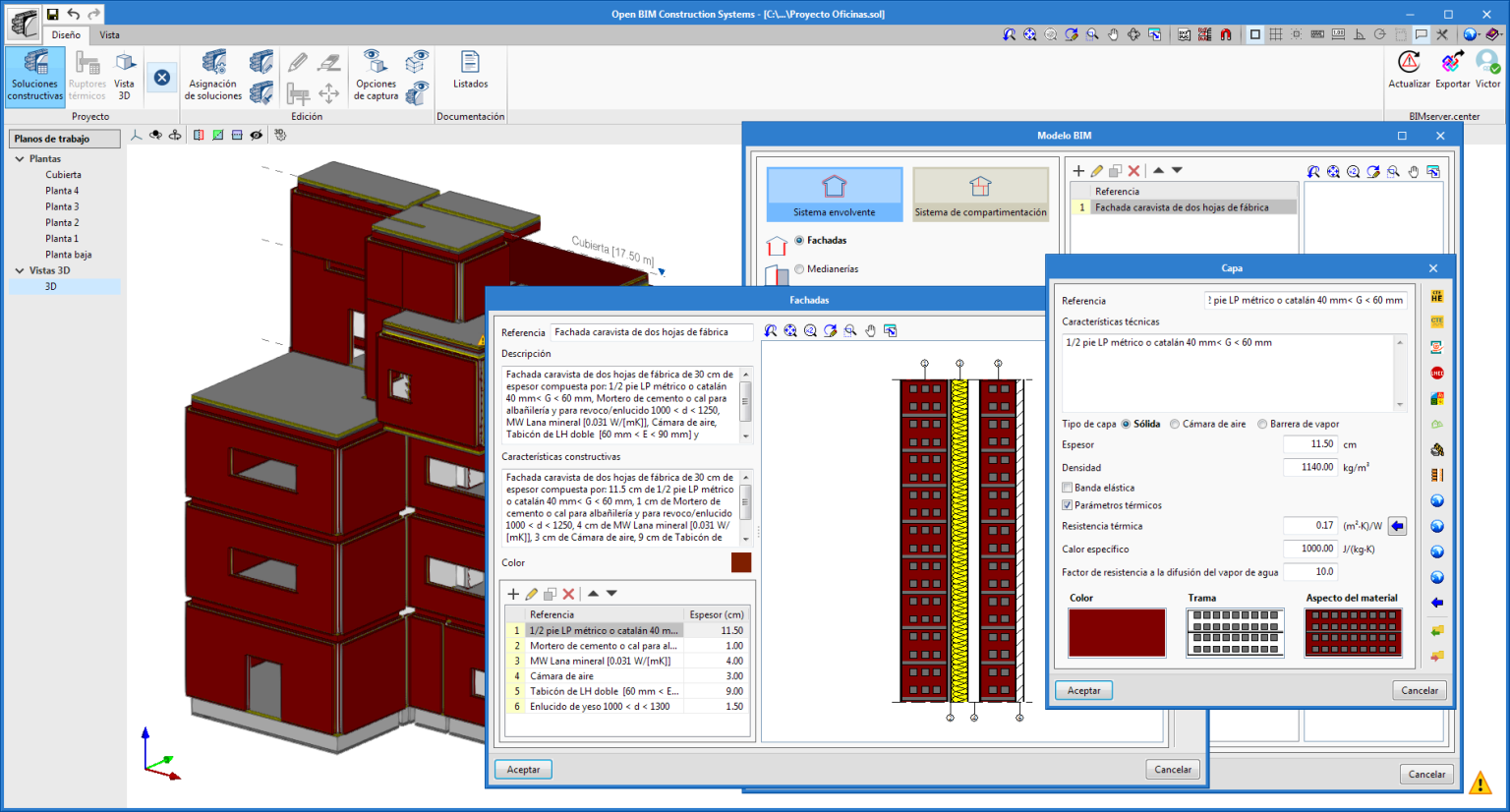Select Sistema de compartimentación icon
The height and width of the screenshot is (812, 1510).
click(x=980, y=194)
